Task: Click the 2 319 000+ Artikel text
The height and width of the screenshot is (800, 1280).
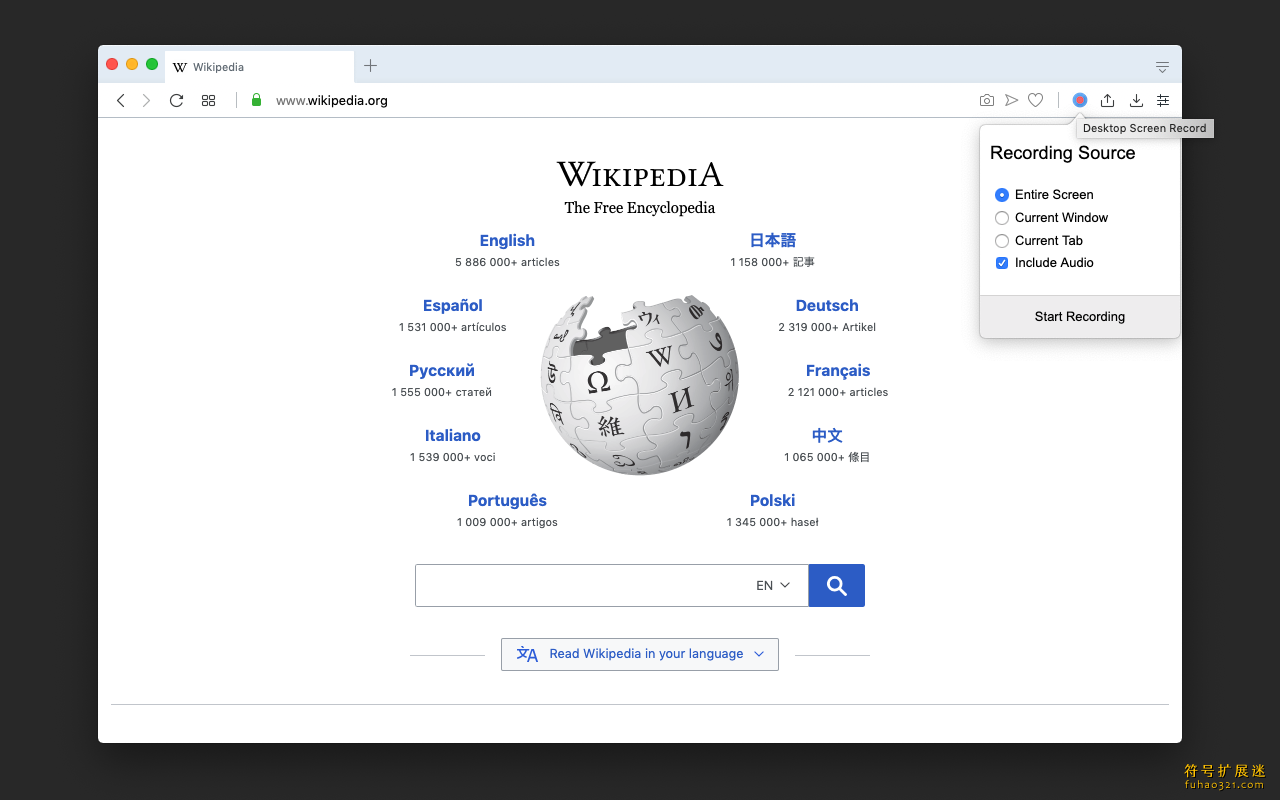Action: (x=827, y=328)
